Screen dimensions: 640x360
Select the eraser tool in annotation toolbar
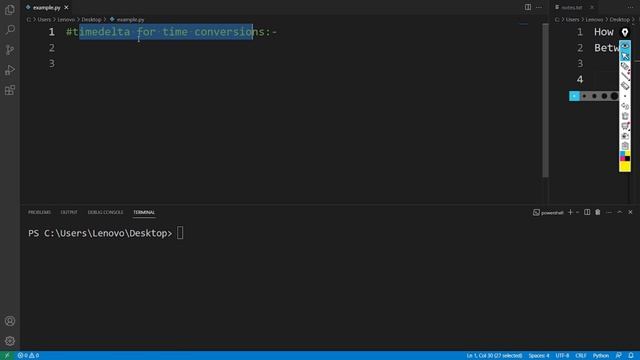pos(625,86)
